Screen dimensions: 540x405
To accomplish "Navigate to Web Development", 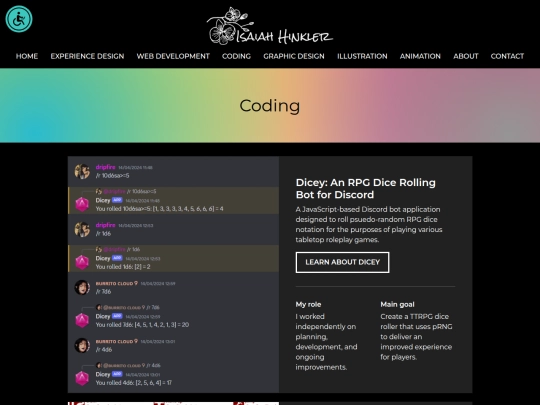I will tap(173, 56).
